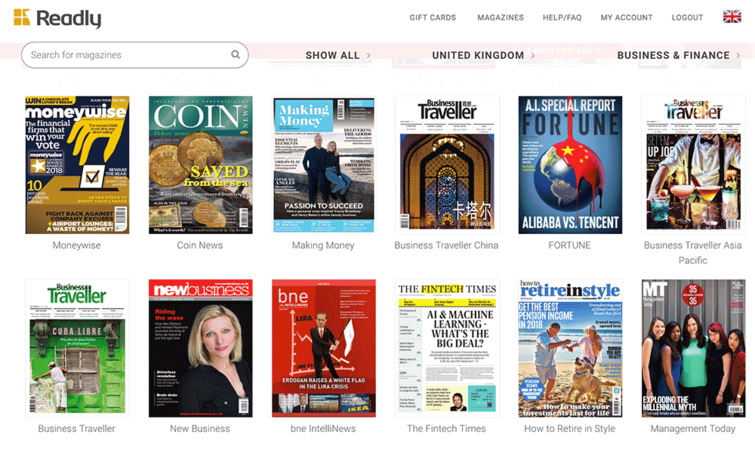This screenshot has width=755, height=453.
Task: Open MY ACCOUNT in the top menu
Action: [626, 17]
